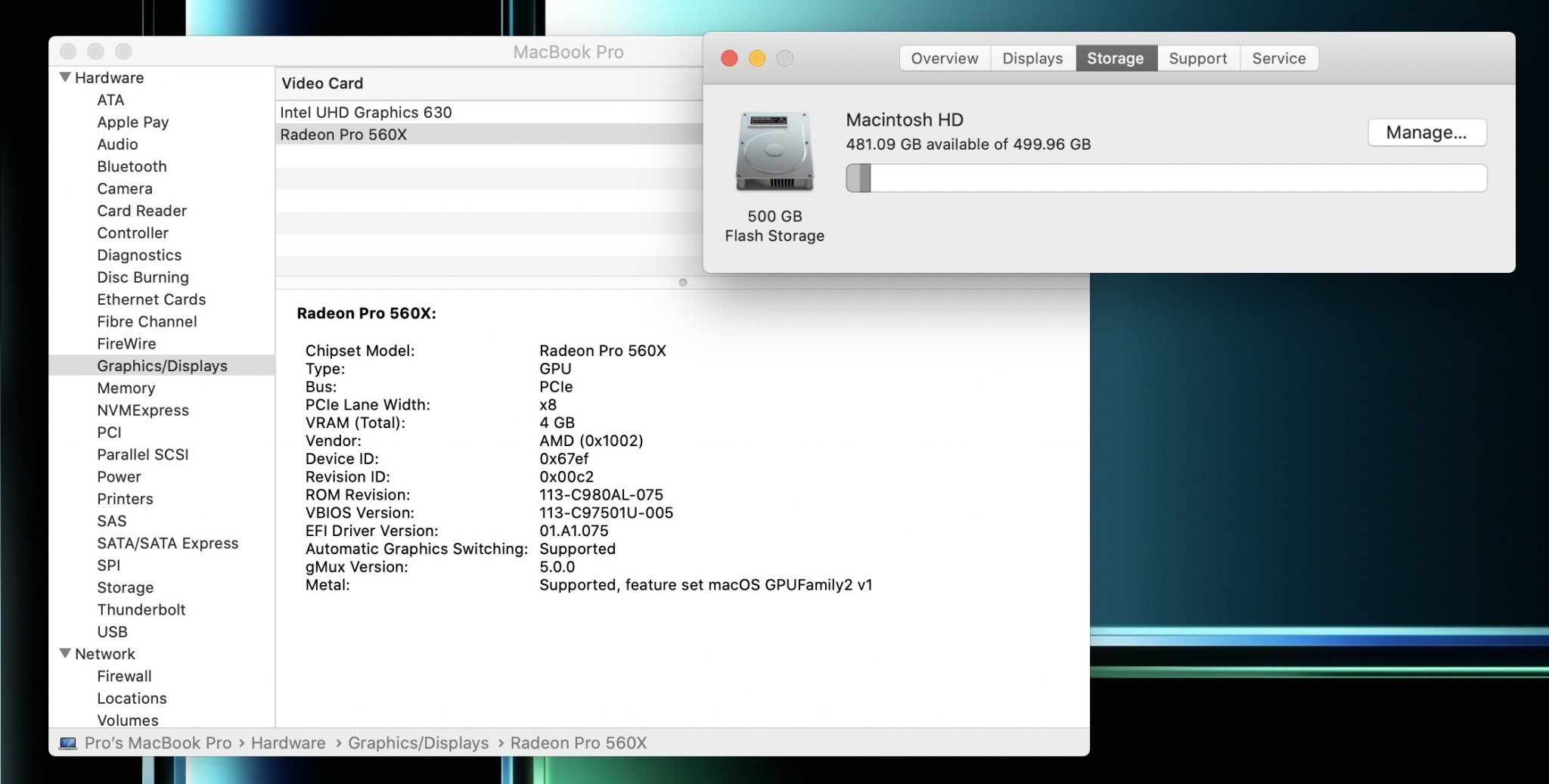The width and height of the screenshot is (1549, 784).
Task: Click VBIOS Version value 113-C97501U-005
Action: [606, 513]
